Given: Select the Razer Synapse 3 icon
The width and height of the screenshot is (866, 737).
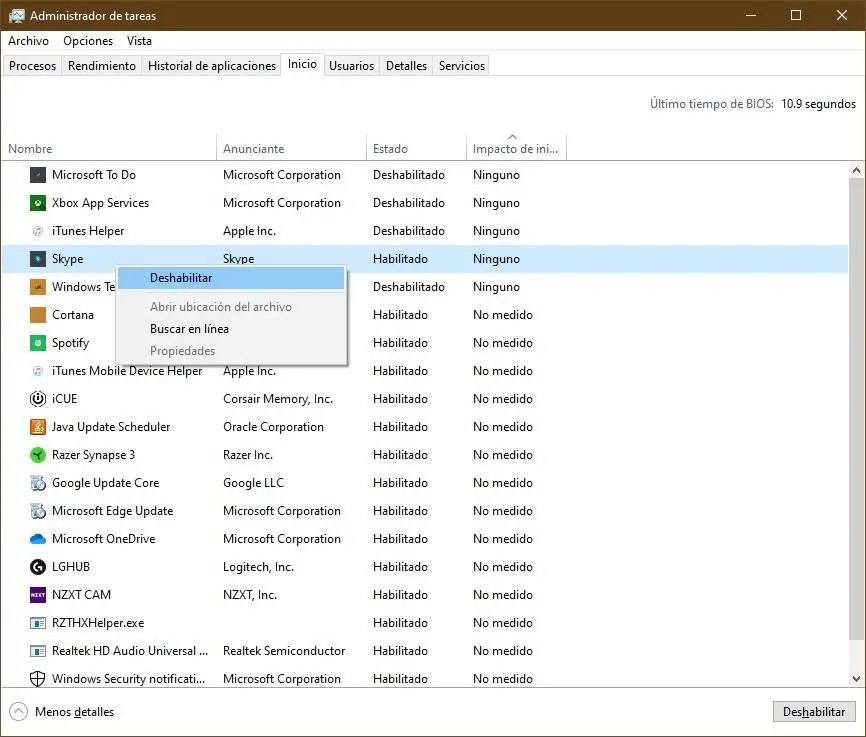Looking at the screenshot, I should 38,455.
